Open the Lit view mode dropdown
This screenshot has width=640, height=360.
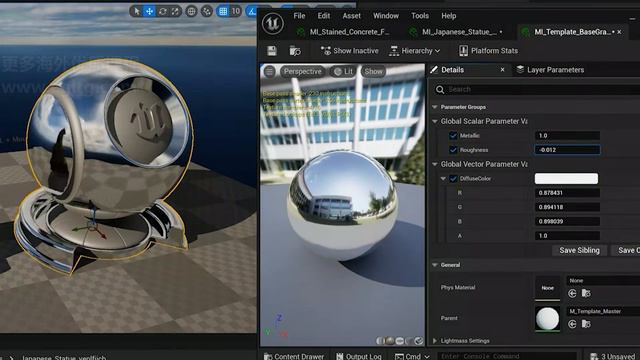[343, 71]
